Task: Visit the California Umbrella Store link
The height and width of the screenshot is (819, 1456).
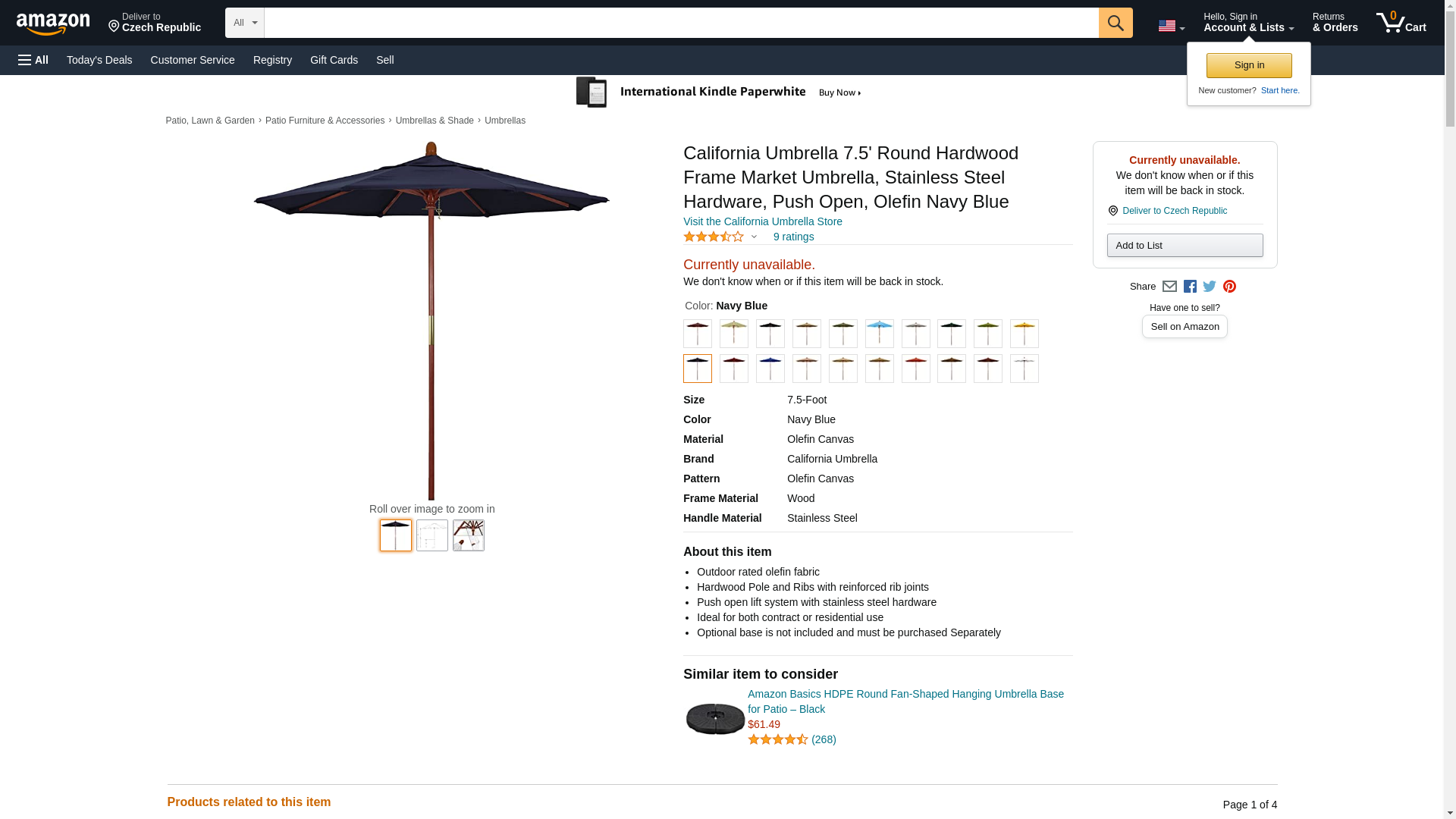Action: [x=762, y=221]
